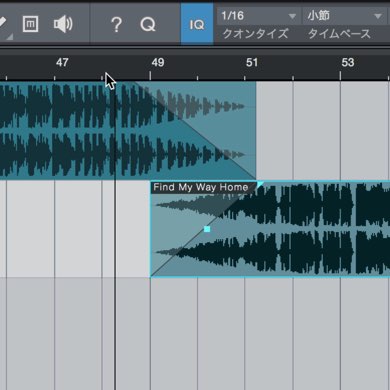The width and height of the screenshot is (390, 390).
Task: Select the upper audio clip waveform
Action: (x=128, y=131)
